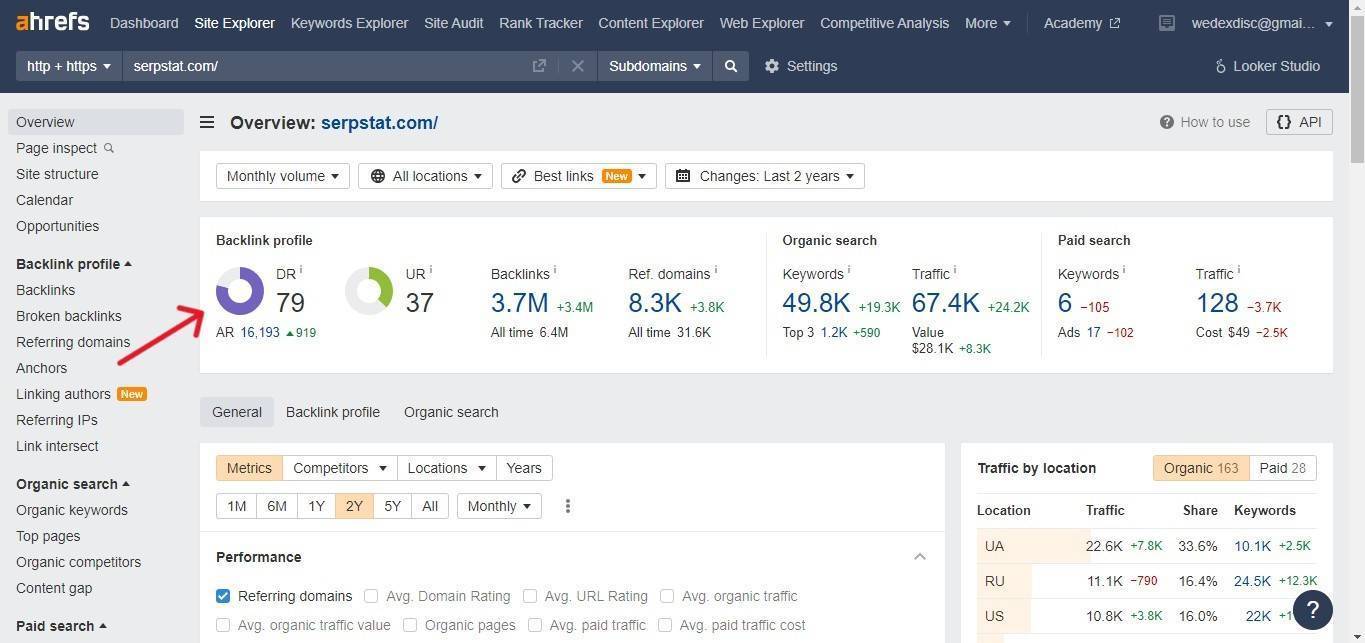The width and height of the screenshot is (1365, 643).
Task: Click the Domain Rating donut chart
Action: (x=240, y=291)
